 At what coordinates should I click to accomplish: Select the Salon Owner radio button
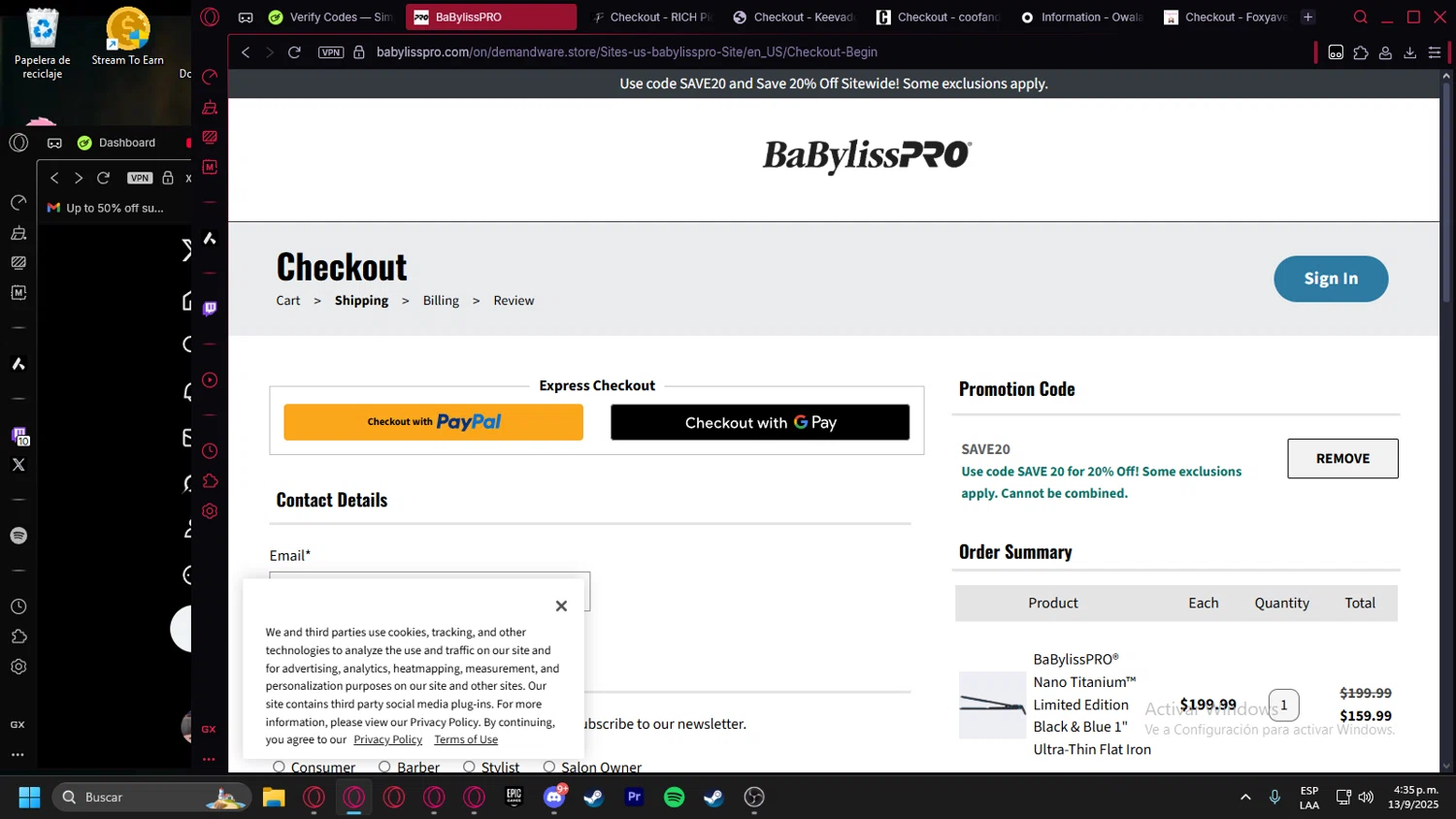click(x=549, y=767)
